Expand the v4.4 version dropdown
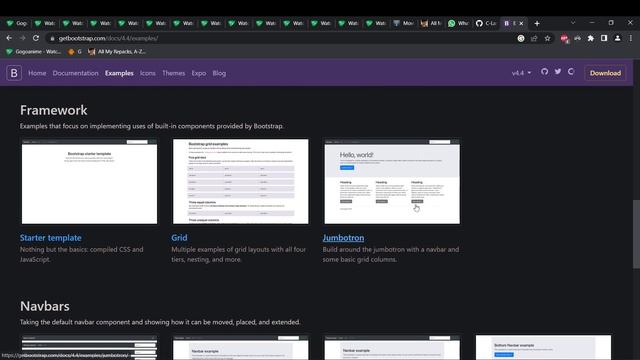 coord(521,73)
